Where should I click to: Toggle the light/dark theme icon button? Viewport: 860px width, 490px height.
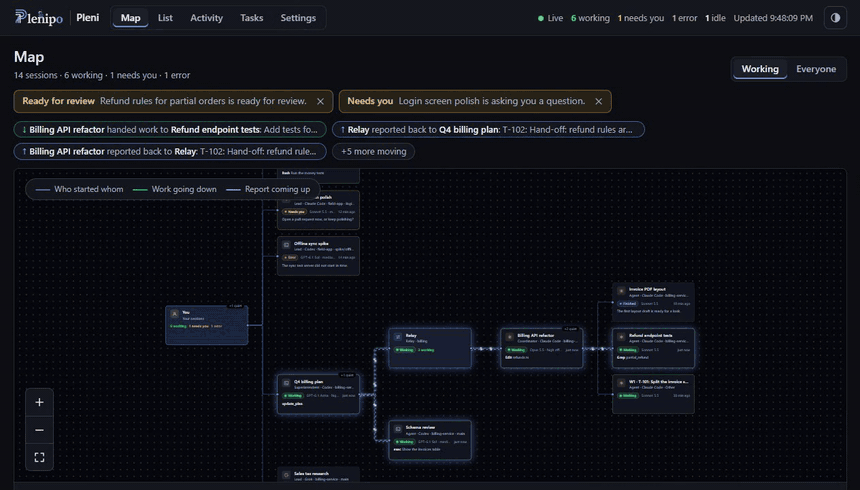[835, 18]
